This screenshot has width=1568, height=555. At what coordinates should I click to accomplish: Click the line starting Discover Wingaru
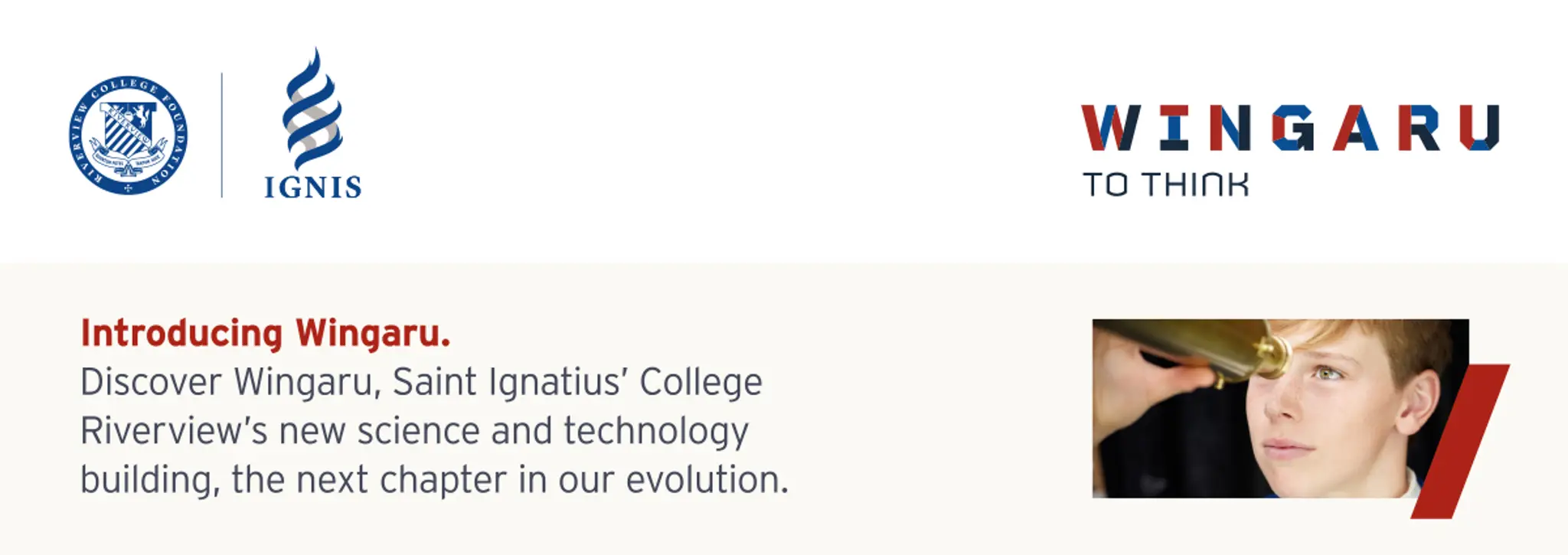[421, 382]
